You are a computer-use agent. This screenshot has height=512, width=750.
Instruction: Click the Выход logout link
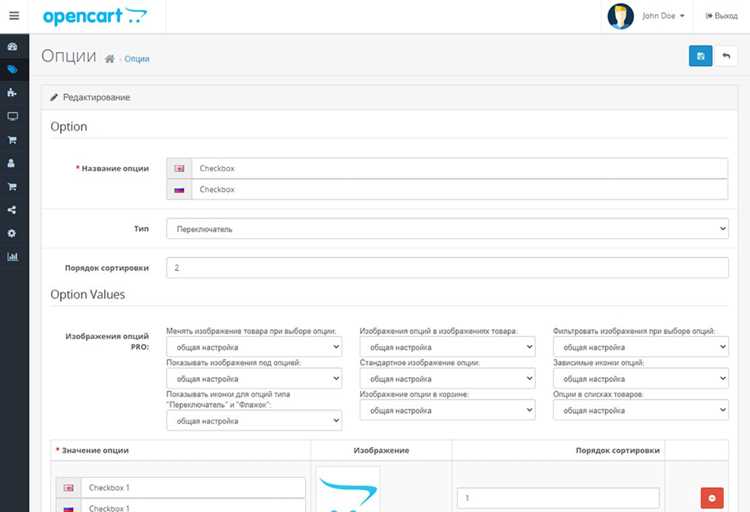point(721,16)
